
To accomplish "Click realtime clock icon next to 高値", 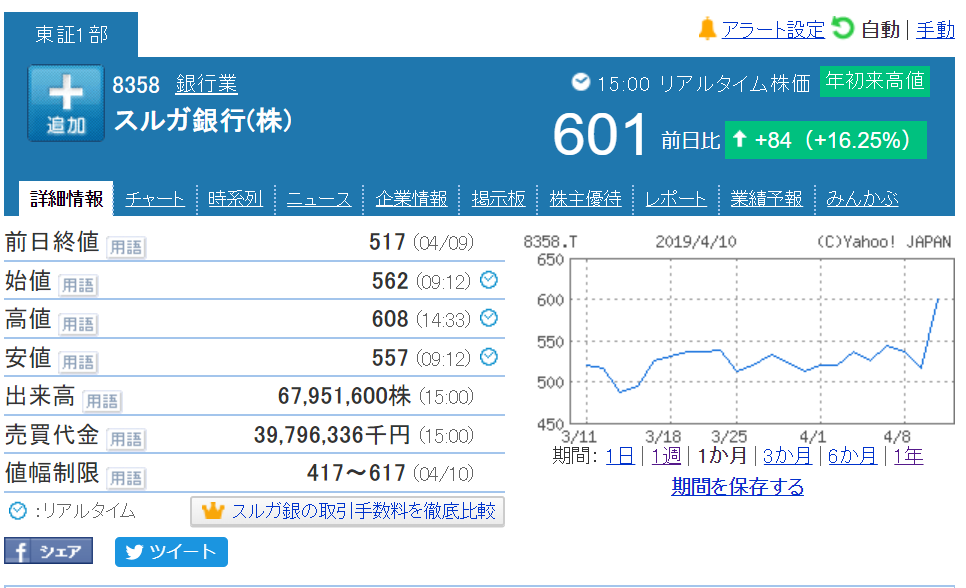I will tap(489, 318).
